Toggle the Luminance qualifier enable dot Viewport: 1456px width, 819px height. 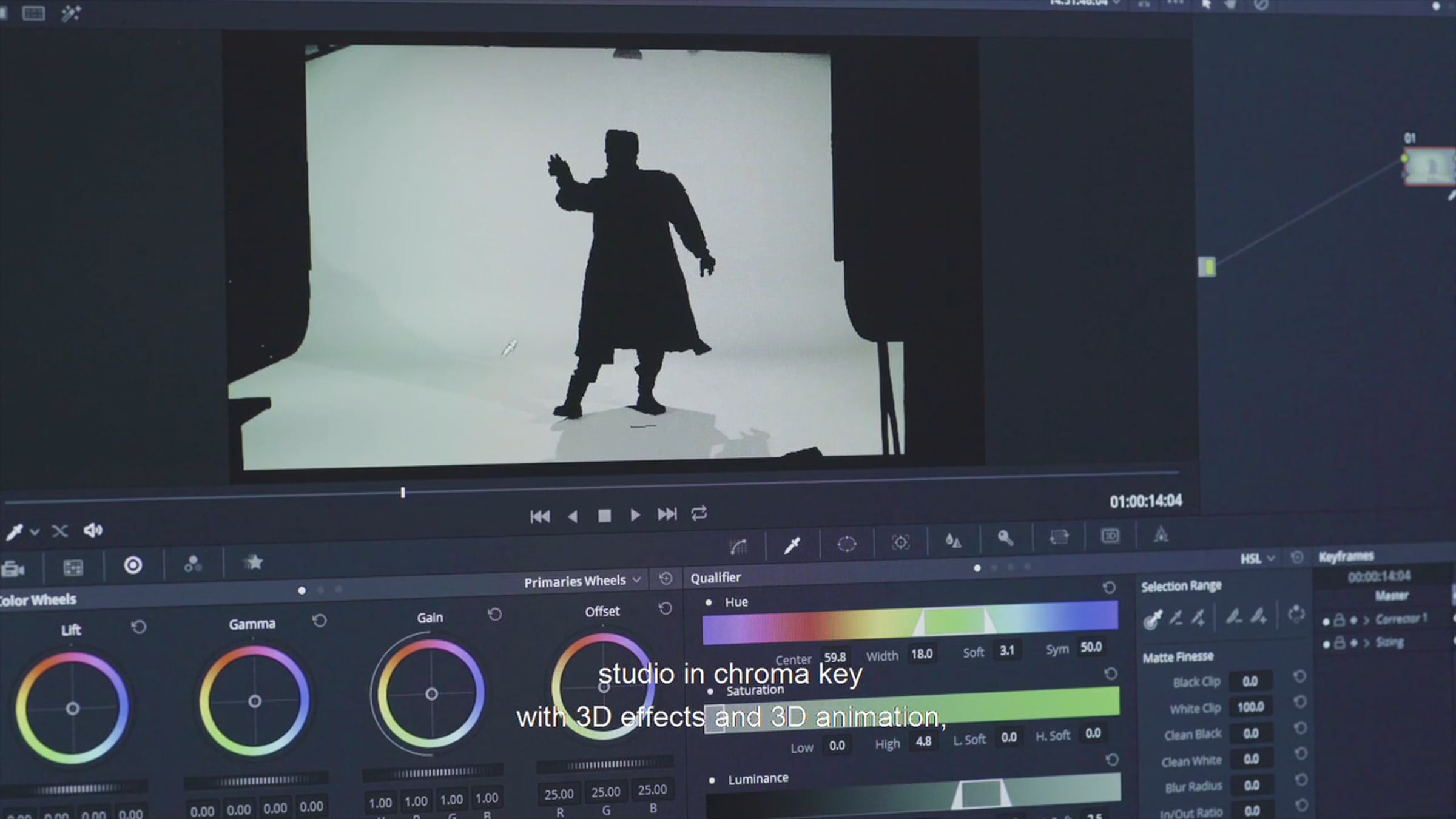[x=712, y=780]
